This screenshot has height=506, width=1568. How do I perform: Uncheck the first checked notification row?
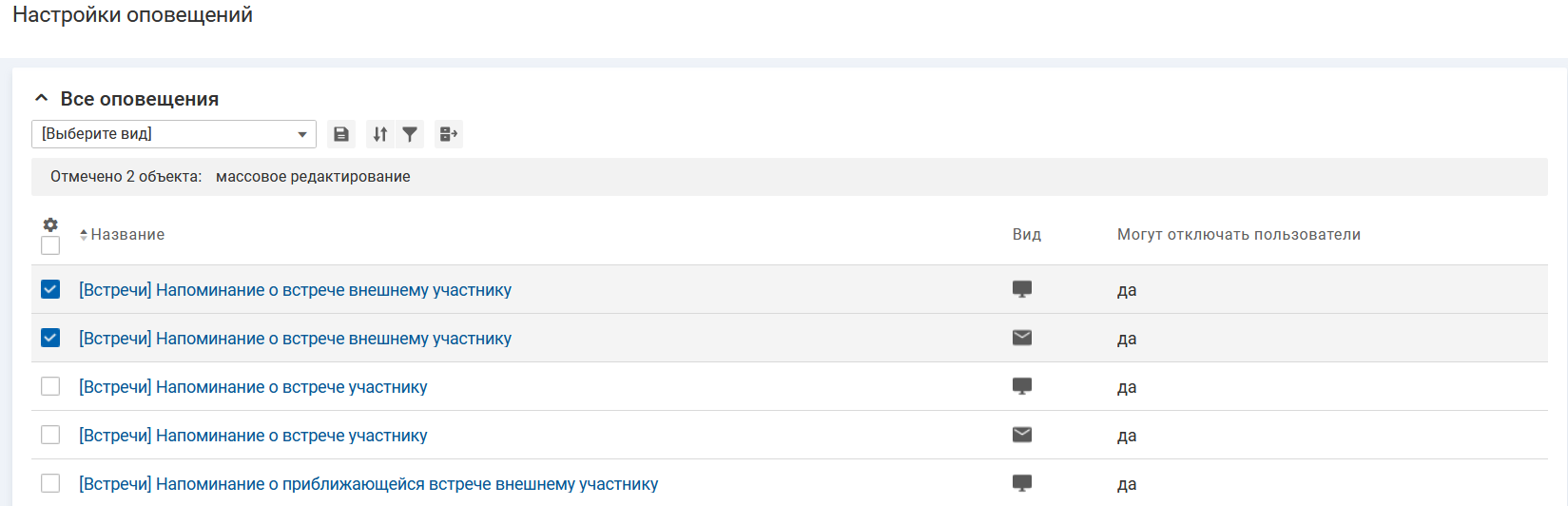(x=50, y=289)
